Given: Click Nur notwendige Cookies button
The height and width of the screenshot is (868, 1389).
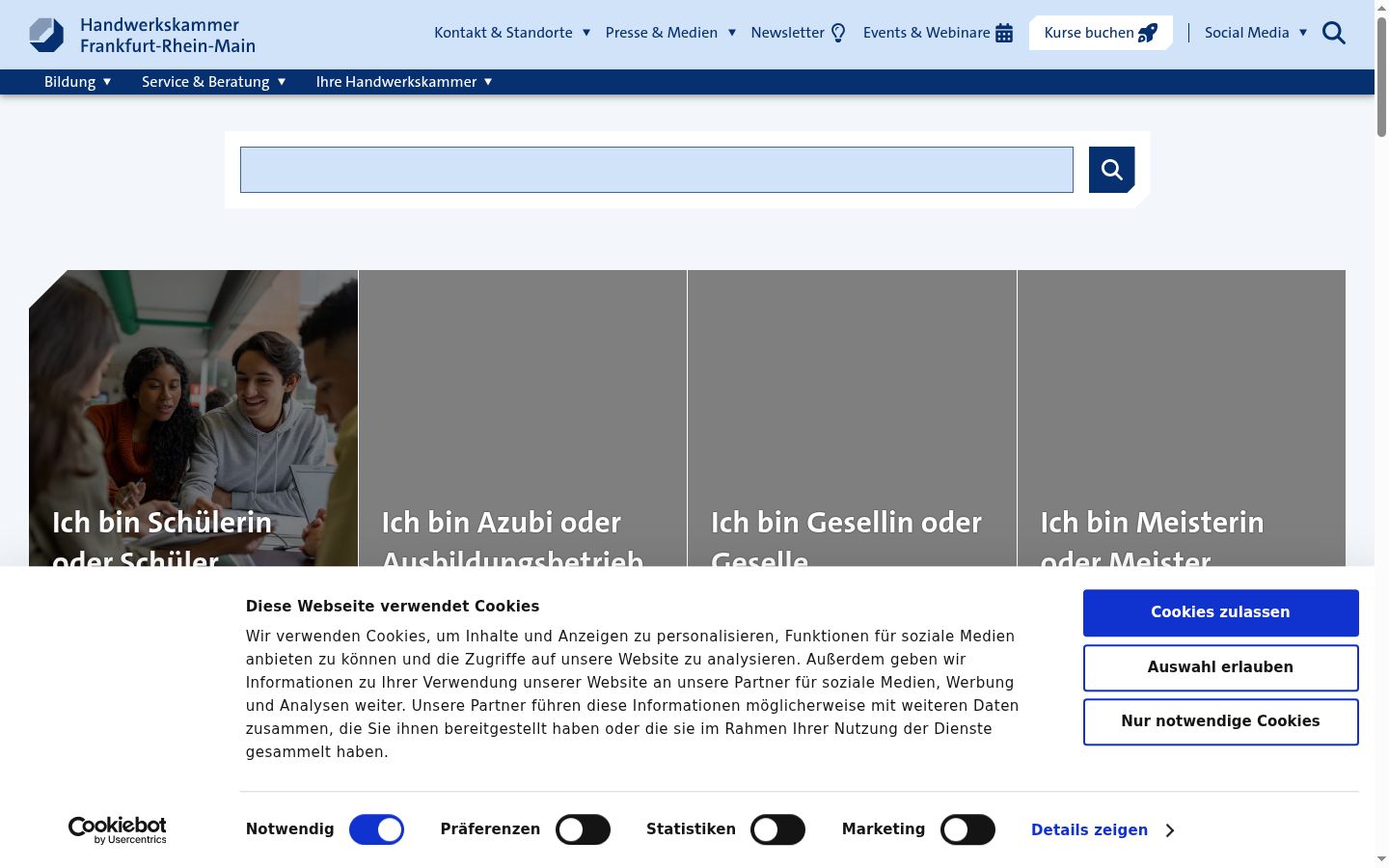Looking at the screenshot, I should coord(1220,721).
